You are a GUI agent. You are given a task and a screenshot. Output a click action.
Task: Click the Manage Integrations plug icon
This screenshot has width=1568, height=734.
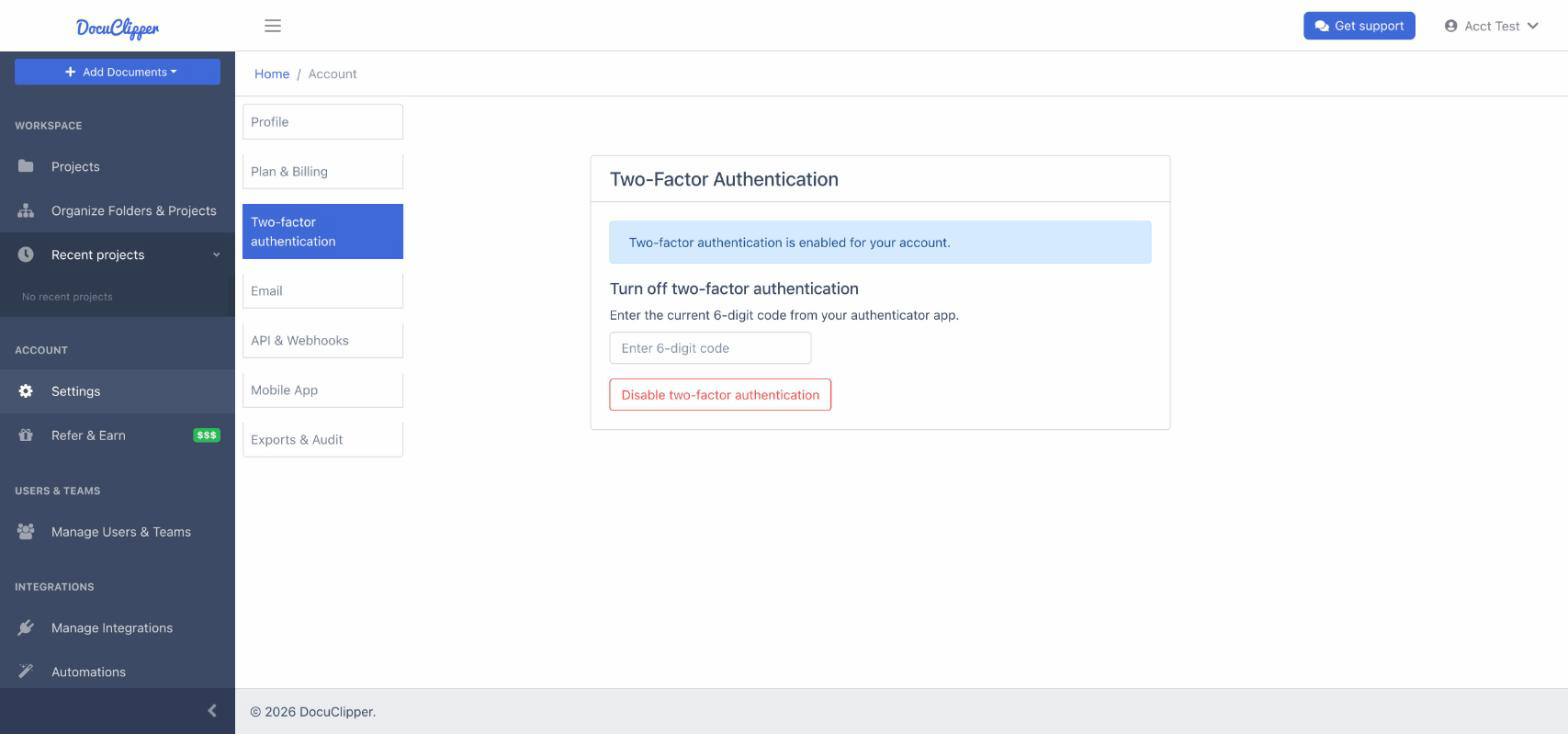[26, 628]
